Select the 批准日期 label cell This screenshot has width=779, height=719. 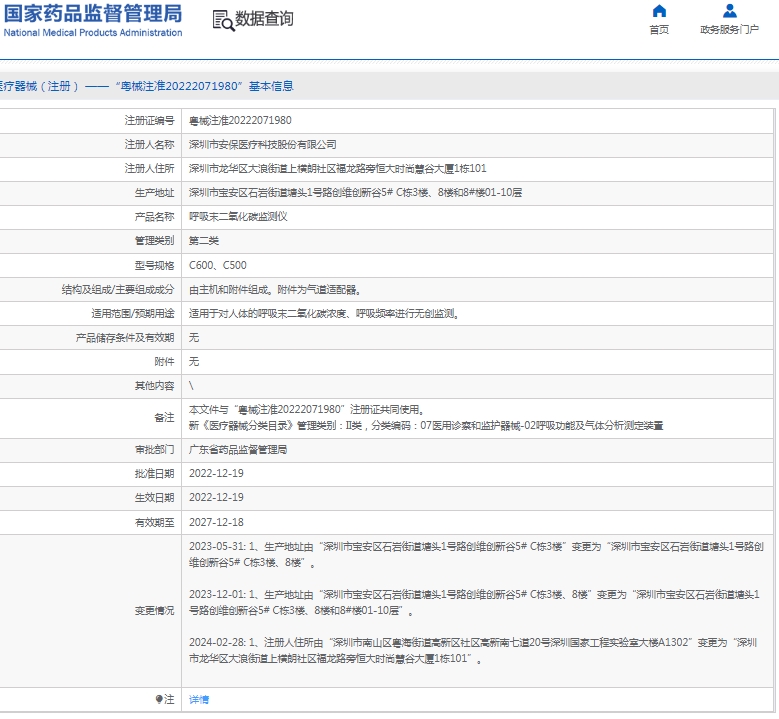pyautogui.click(x=90, y=474)
